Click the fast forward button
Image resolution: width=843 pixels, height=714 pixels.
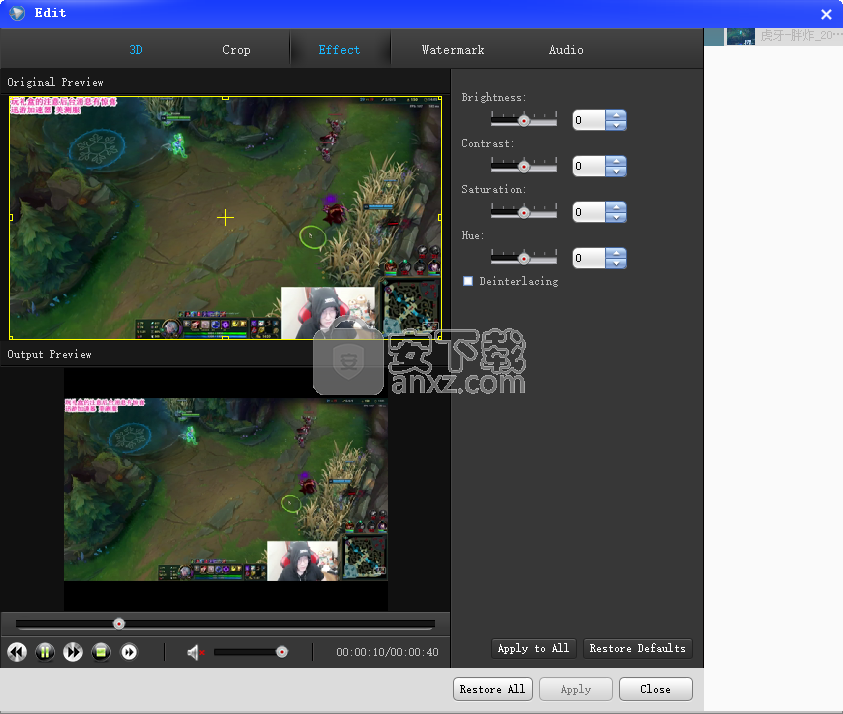[x=73, y=652]
